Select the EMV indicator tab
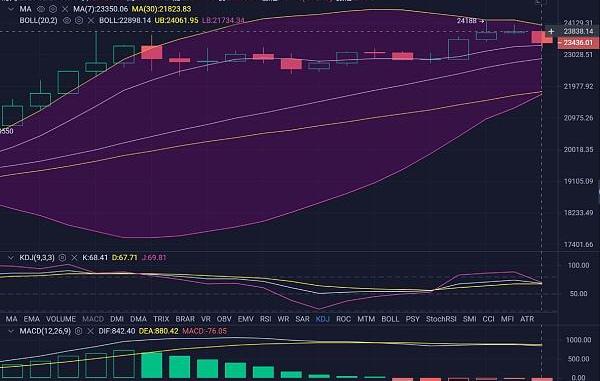The width and height of the screenshot is (600, 381). click(x=246, y=319)
